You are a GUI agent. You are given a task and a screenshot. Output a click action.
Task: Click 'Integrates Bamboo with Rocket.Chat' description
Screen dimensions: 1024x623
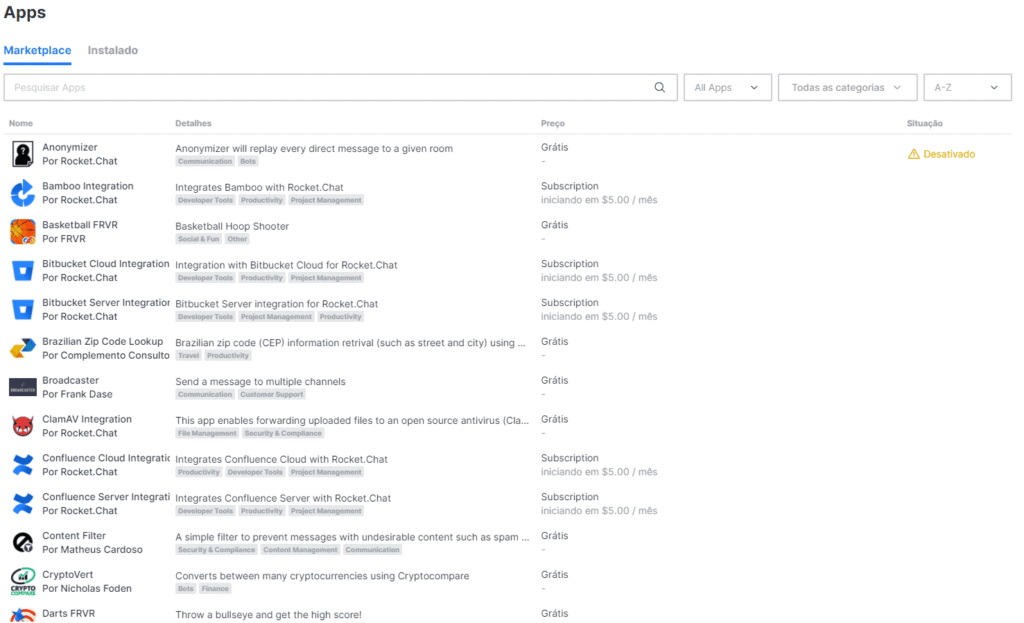click(259, 187)
